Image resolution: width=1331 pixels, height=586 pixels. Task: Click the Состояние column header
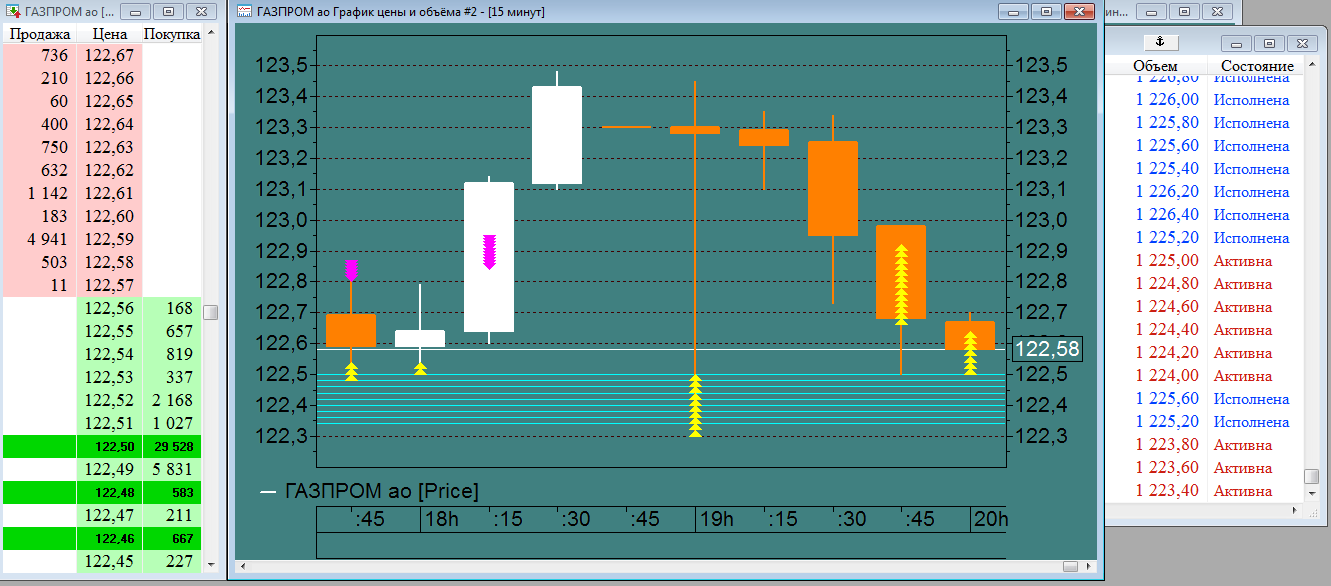pos(1257,66)
